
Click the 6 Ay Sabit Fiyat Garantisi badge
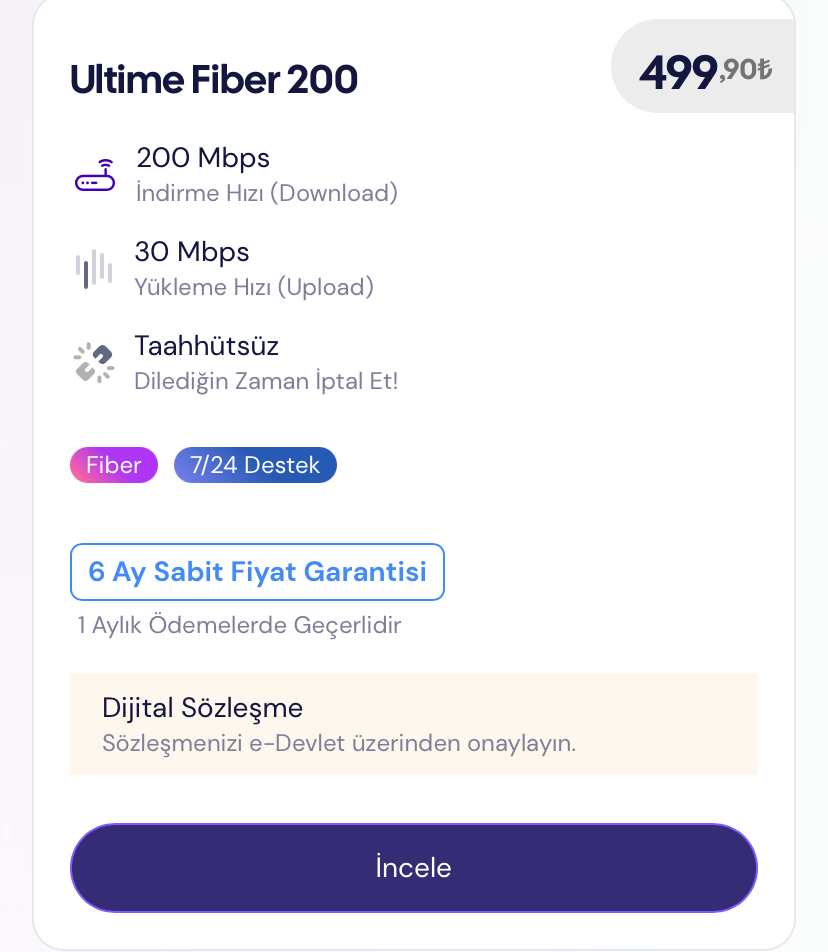point(257,572)
